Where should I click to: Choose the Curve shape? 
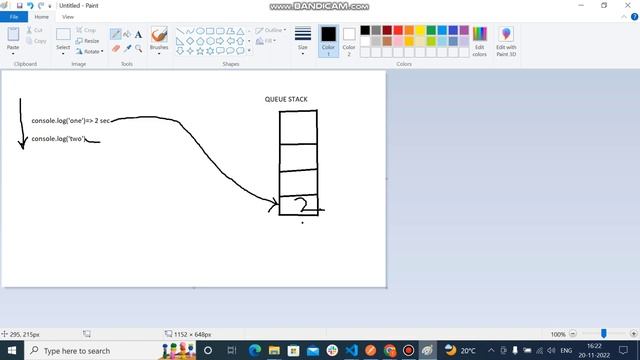(x=190, y=31)
